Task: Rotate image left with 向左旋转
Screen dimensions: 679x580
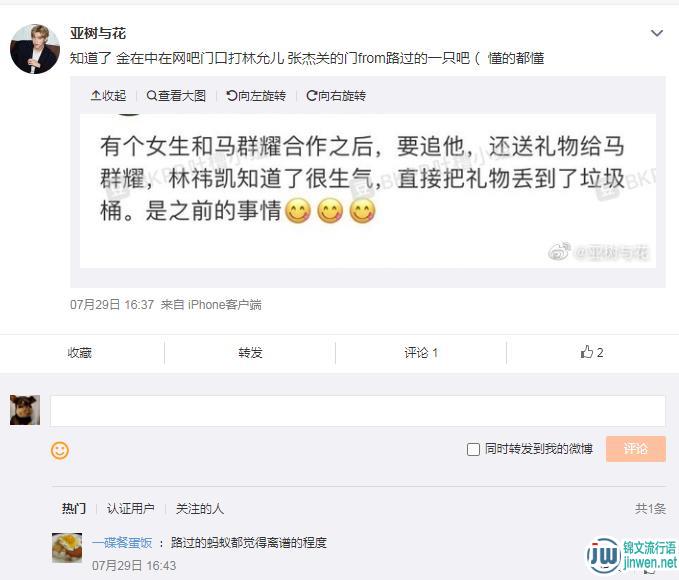Action: pyautogui.click(x=256, y=95)
